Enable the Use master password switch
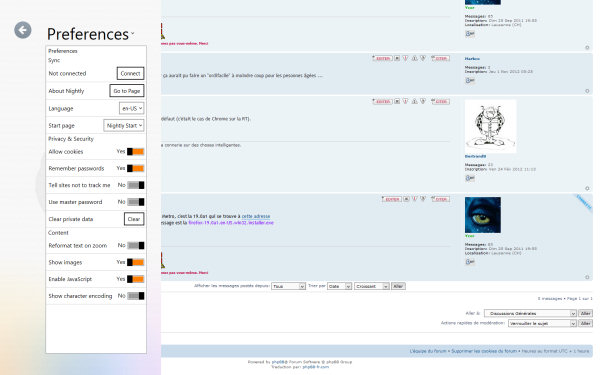 [135, 202]
